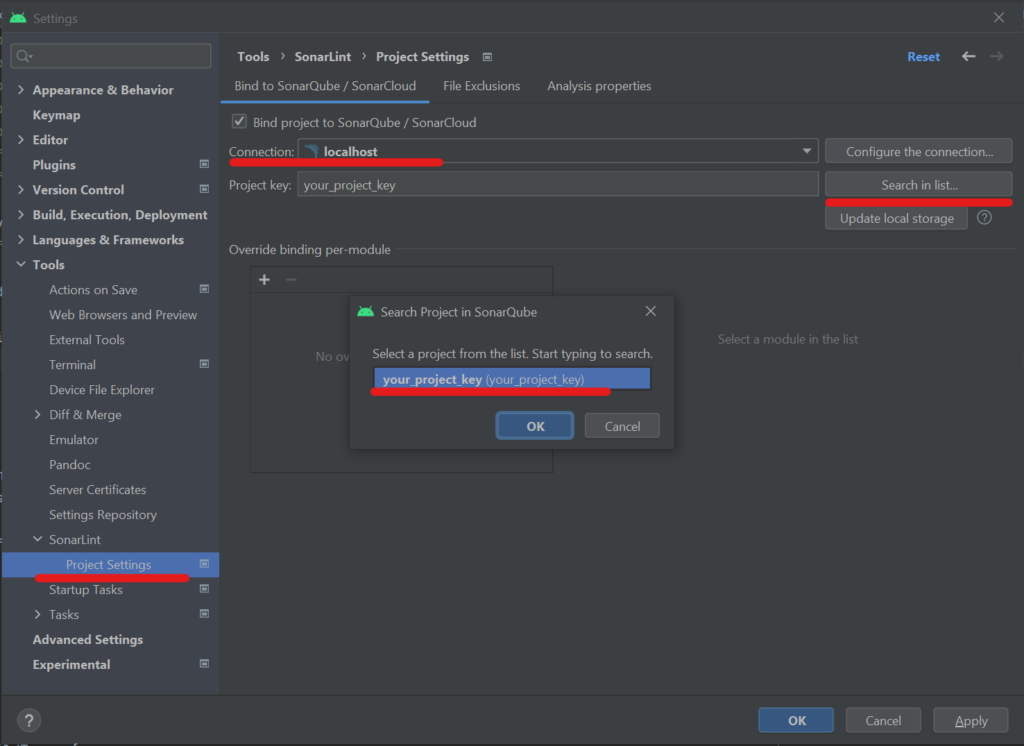Add a module binding with plus icon

pyautogui.click(x=264, y=280)
